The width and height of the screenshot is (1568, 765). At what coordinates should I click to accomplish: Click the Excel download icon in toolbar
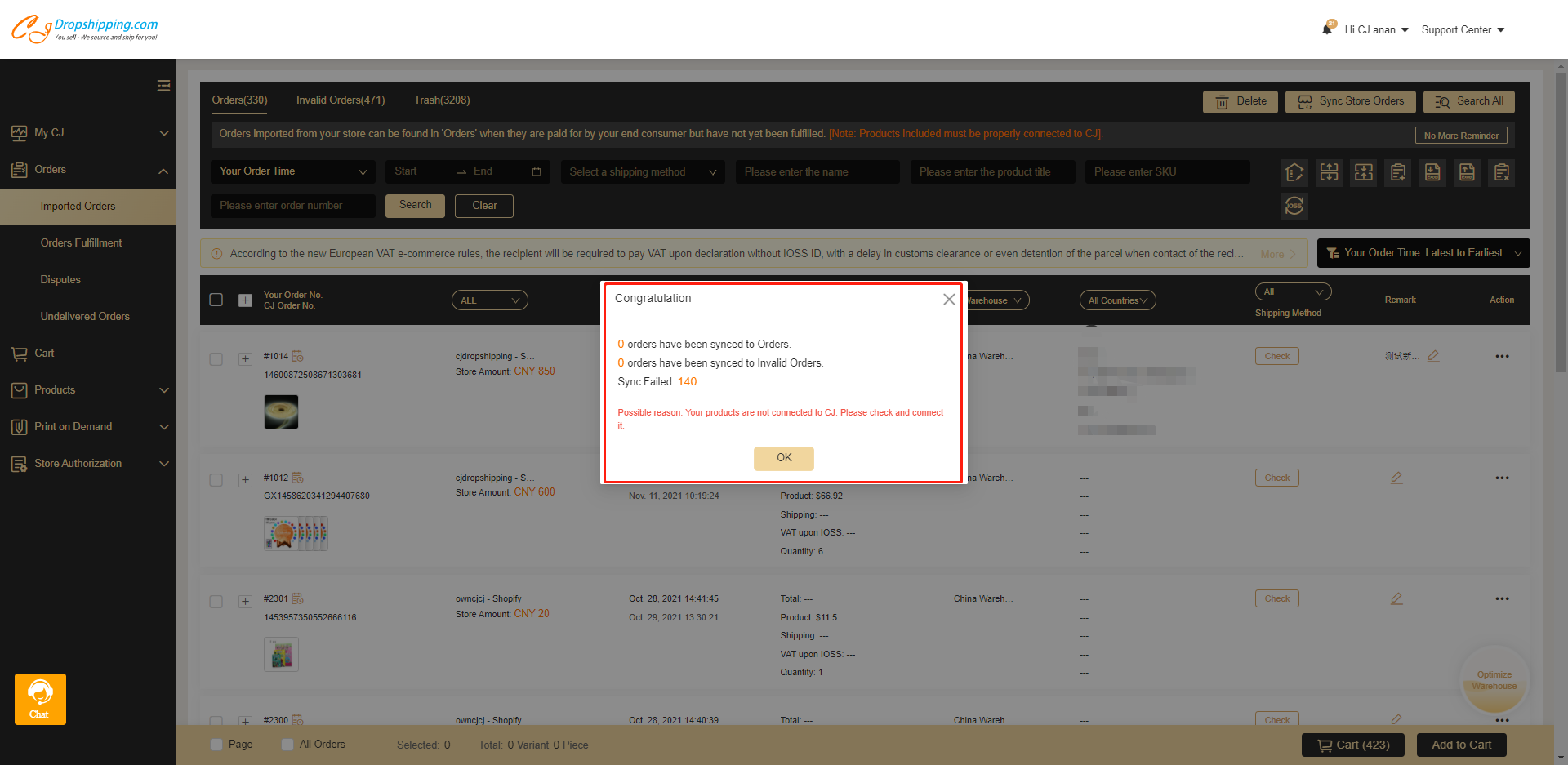point(1432,172)
